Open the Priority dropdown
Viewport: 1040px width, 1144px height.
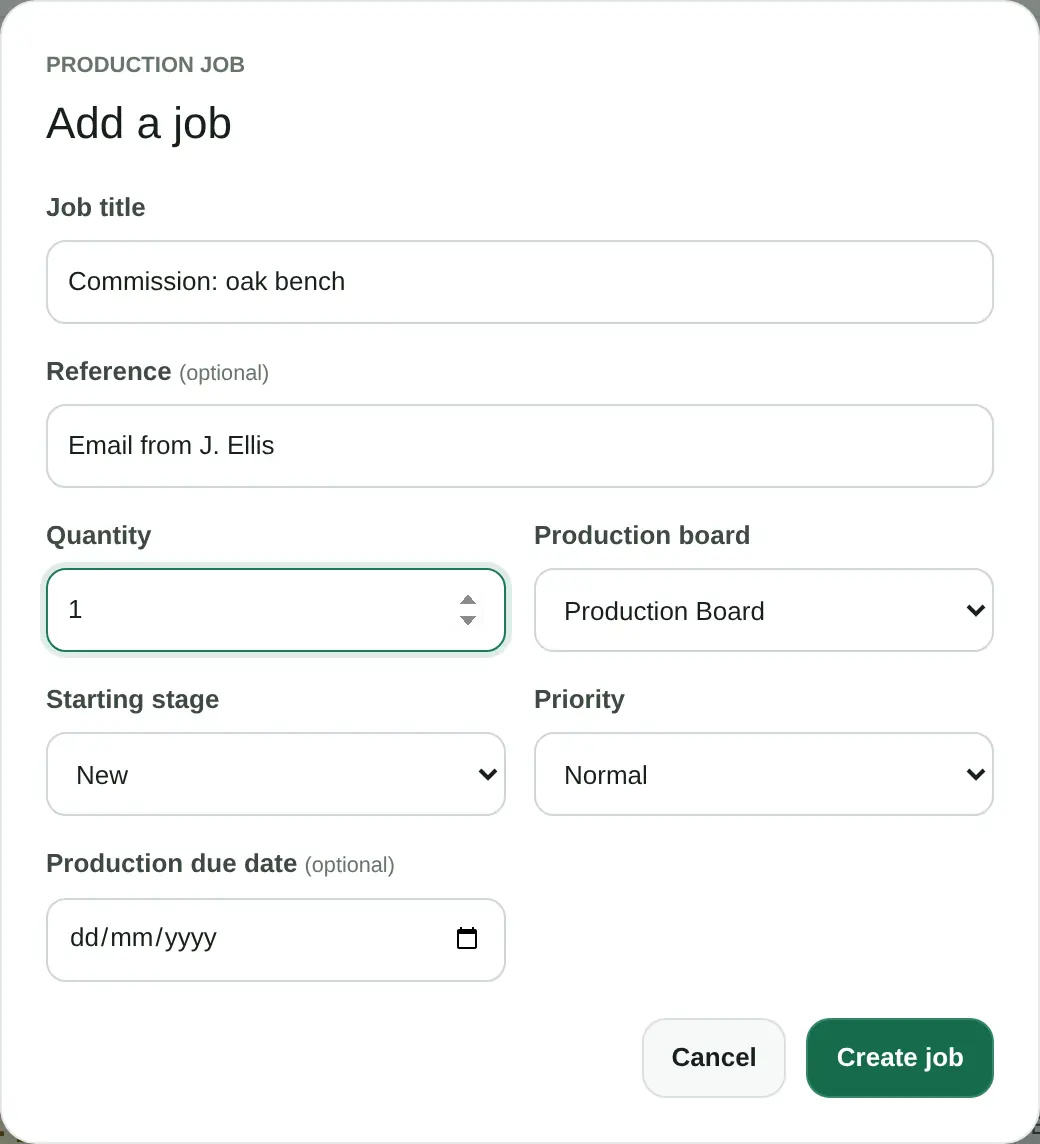coord(763,774)
